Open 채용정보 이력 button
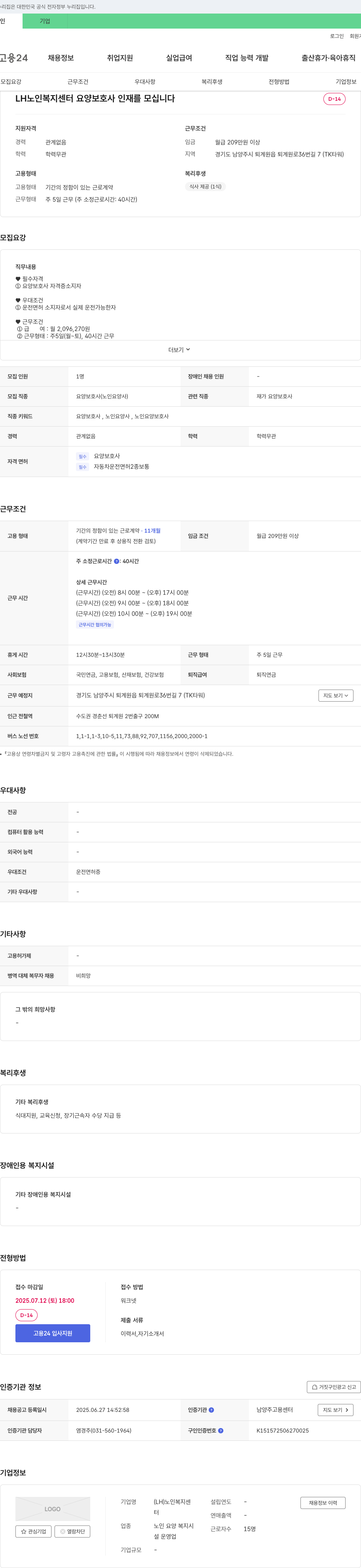Screen dimensions: 361x1568 pyautogui.click(x=323, y=1503)
